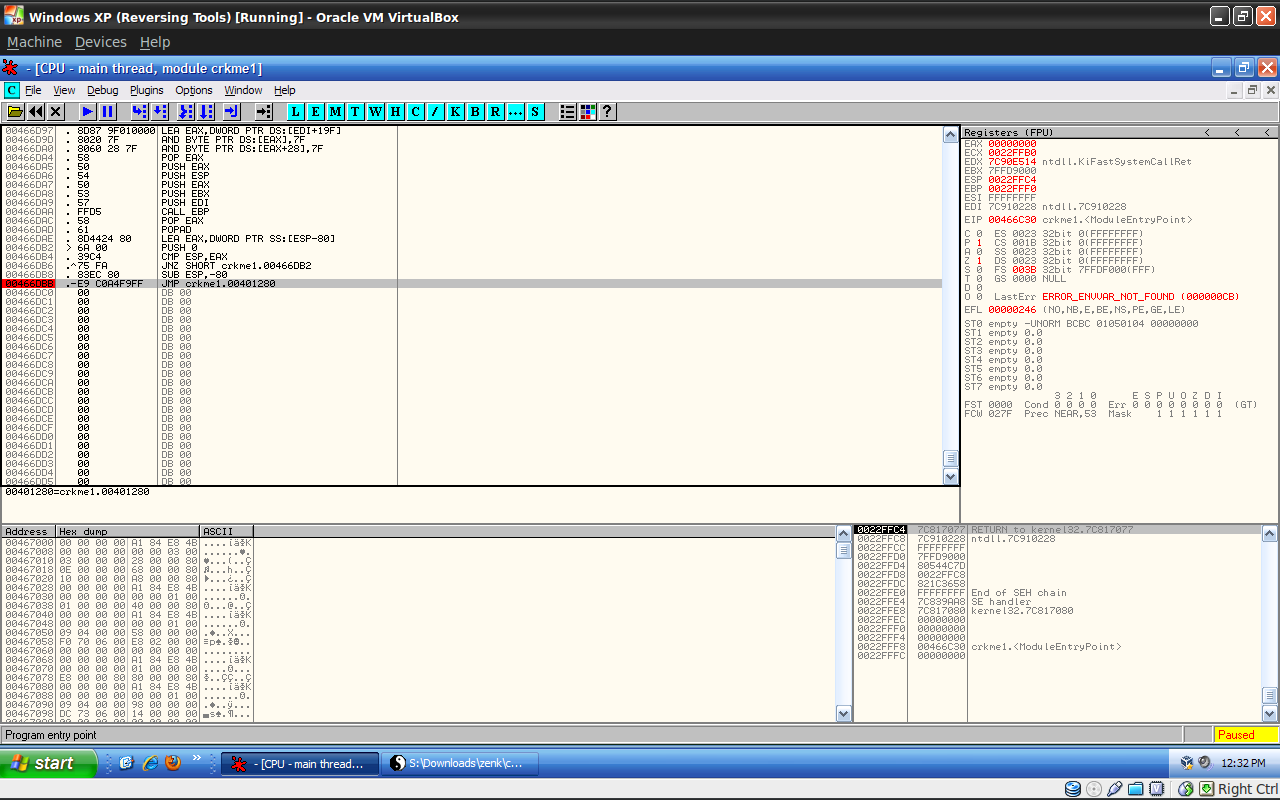Open the Options menu
The width and height of the screenshot is (1280, 800).
pos(194,90)
